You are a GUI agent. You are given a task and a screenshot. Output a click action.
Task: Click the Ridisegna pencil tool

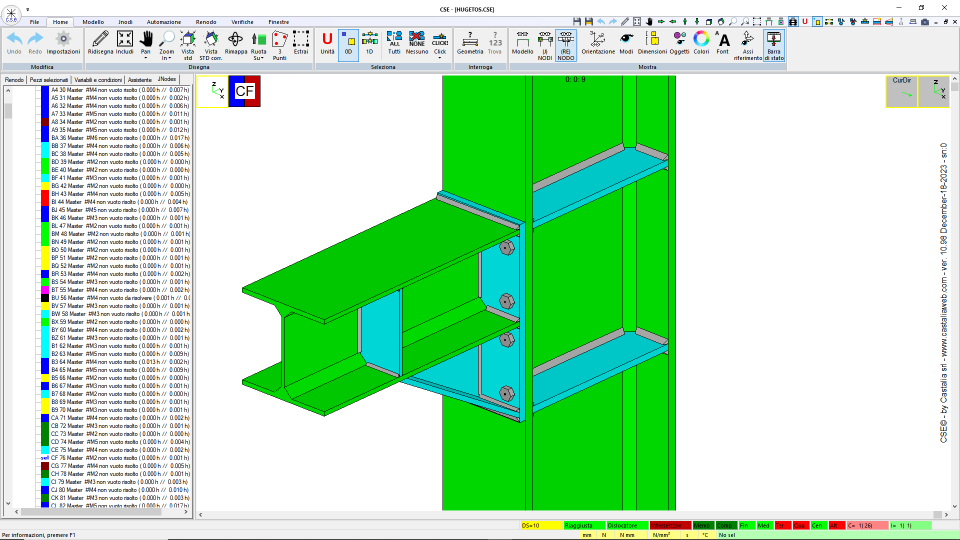pyautogui.click(x=100, y=43)
